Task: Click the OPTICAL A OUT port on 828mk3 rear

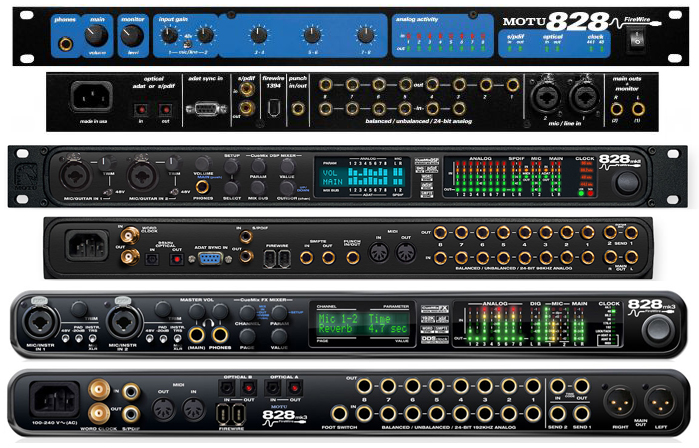Action: click(x=295, y=388)
